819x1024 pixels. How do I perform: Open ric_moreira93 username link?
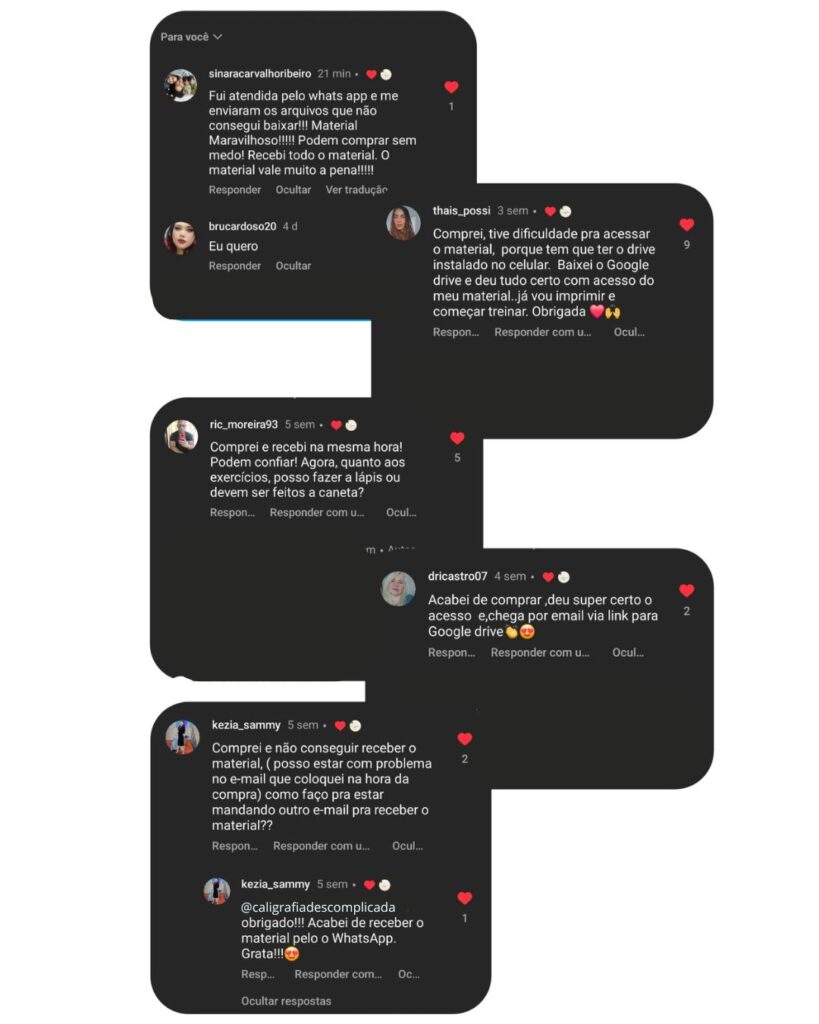[x=244, y=424]
